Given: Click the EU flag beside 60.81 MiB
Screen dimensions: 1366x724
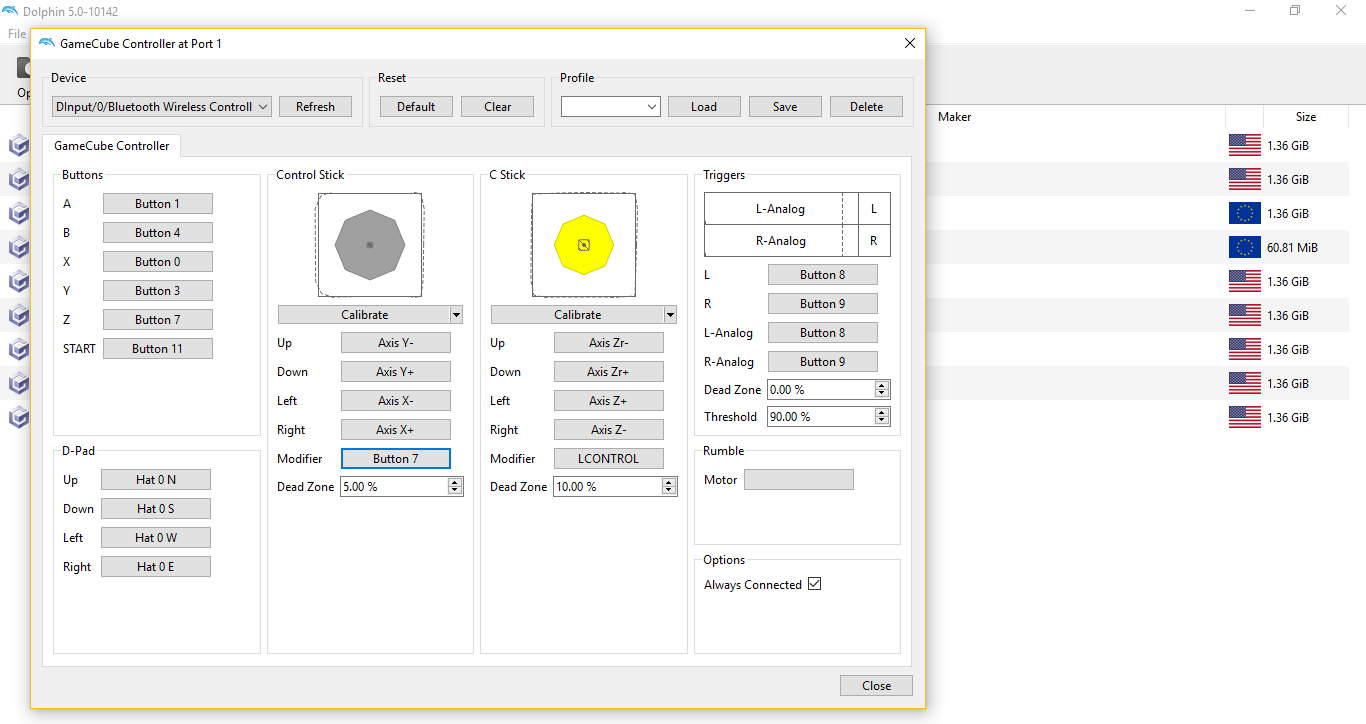Looking at the screenshot, I should pos(1245,247).
